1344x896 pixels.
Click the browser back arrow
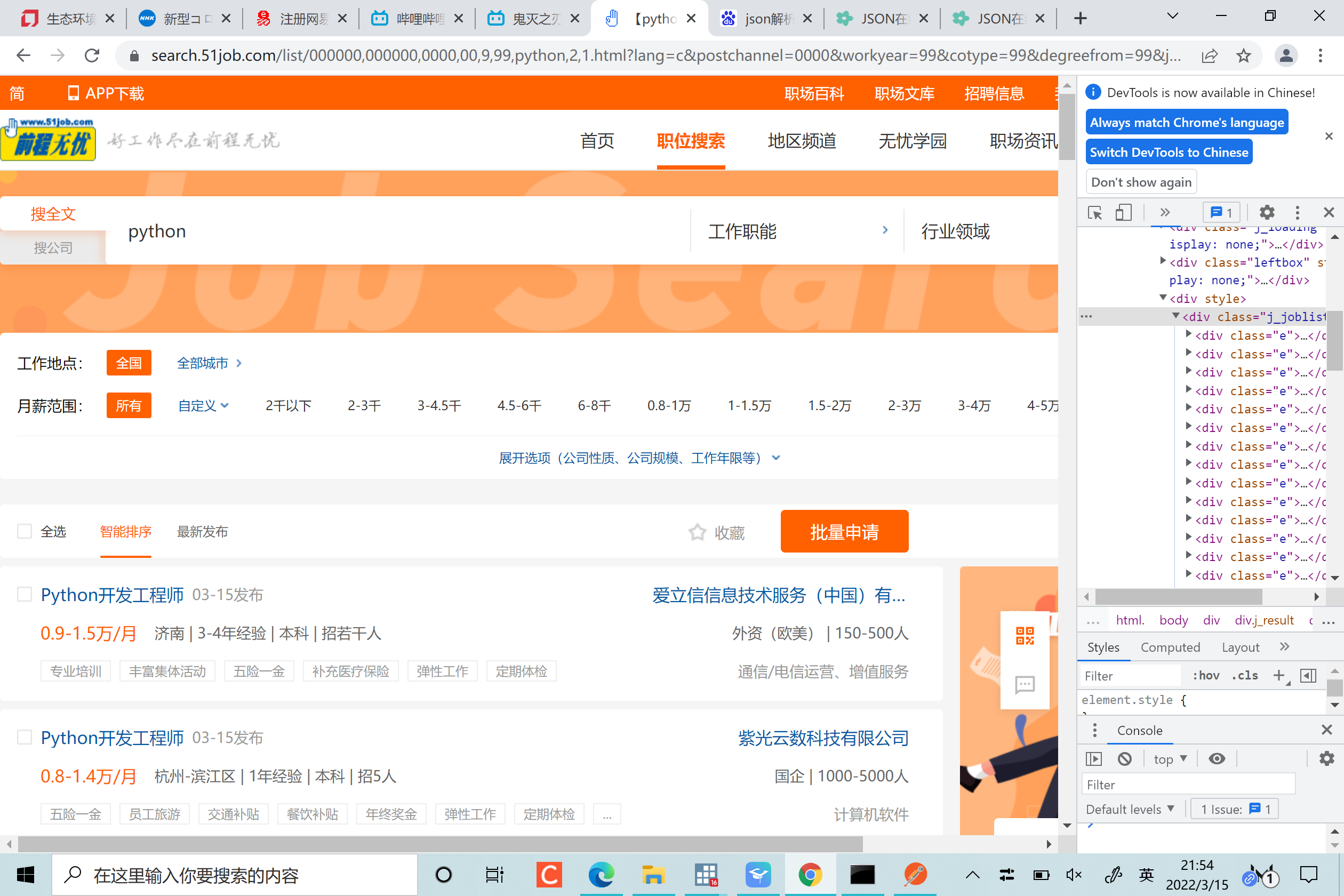[23, 55]
